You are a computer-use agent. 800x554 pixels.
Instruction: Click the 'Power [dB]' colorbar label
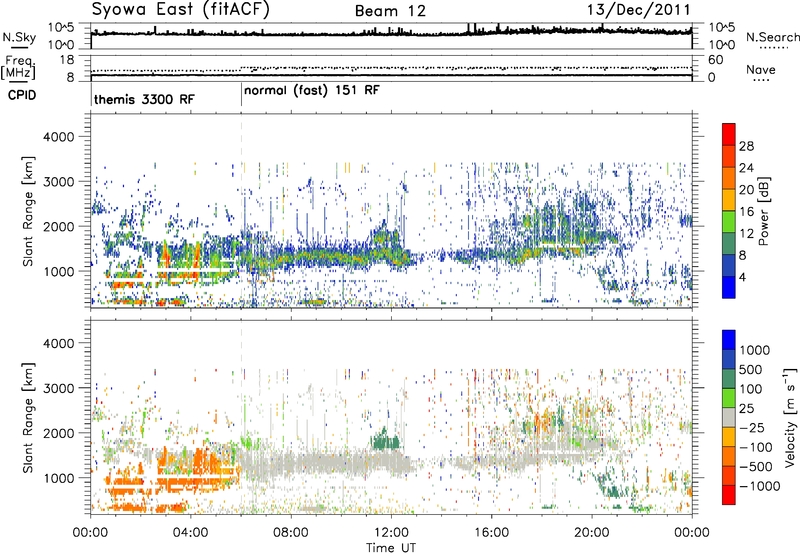point(763,211)
